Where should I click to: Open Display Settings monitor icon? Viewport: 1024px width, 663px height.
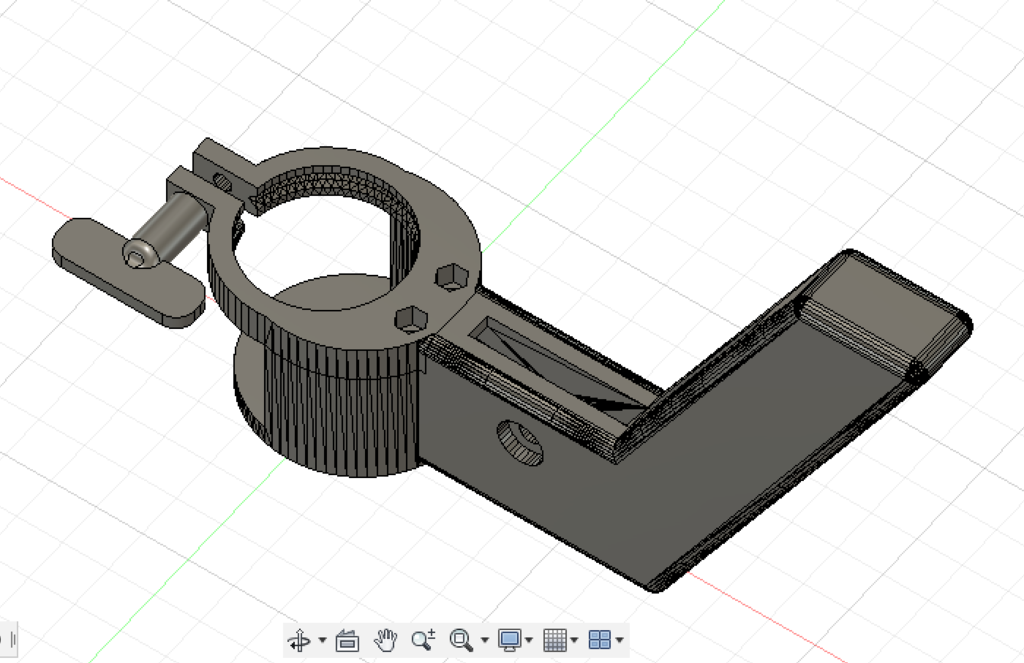[509, 640]
